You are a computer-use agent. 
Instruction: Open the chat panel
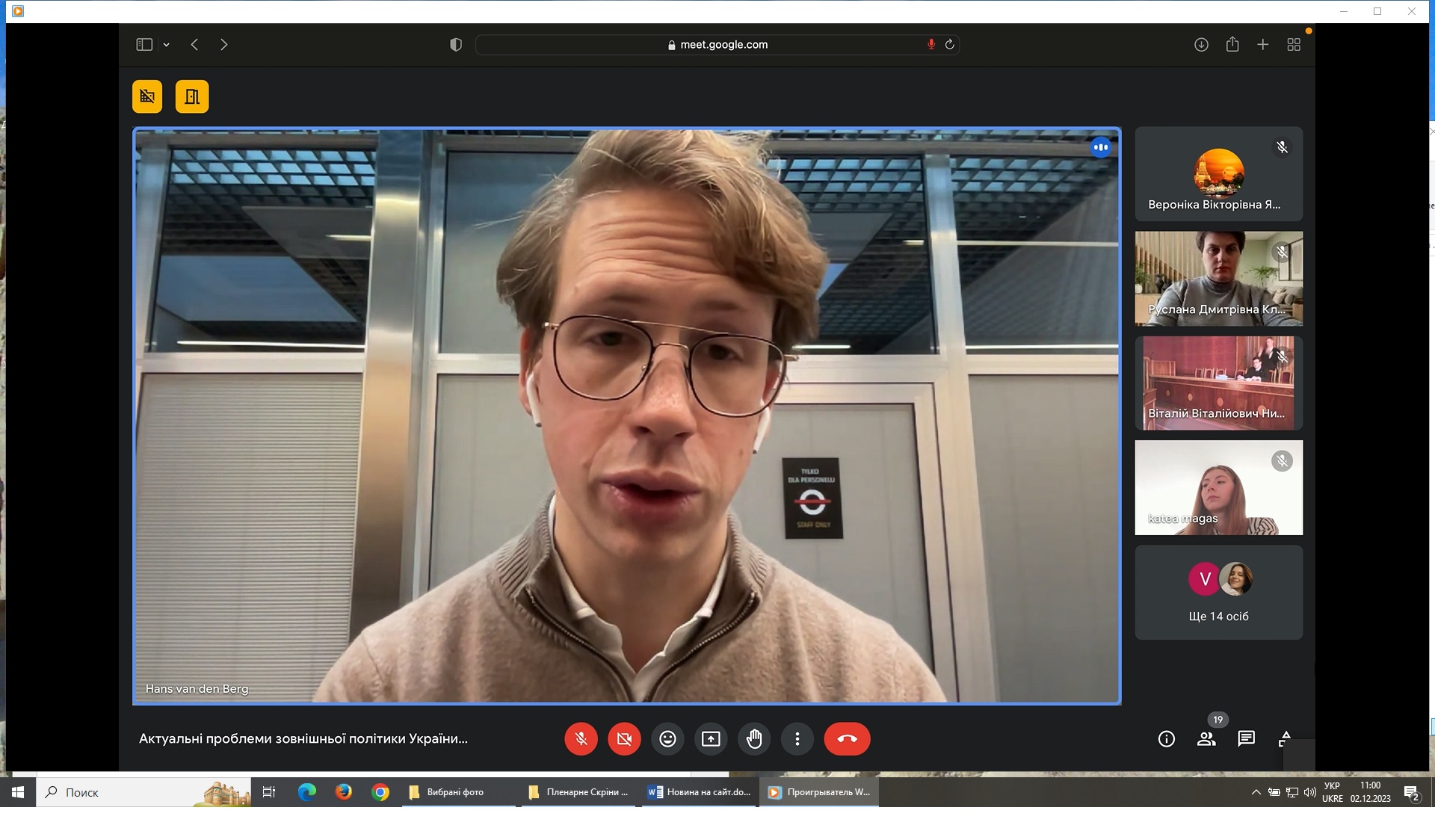1246,739
